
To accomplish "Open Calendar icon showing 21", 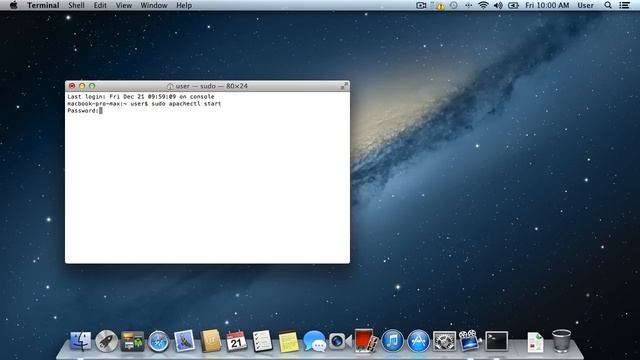I will tap(236, 341).
